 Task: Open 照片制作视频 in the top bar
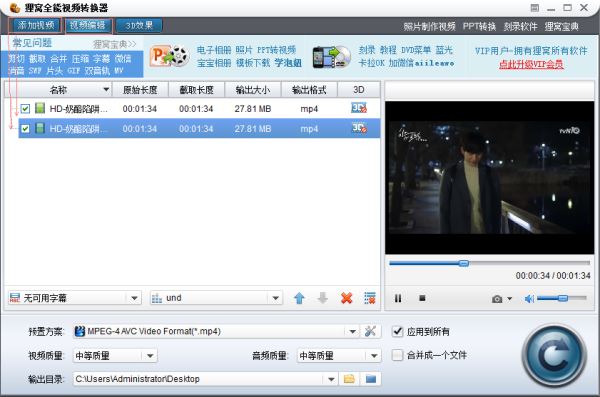click(x=429, y=26)
